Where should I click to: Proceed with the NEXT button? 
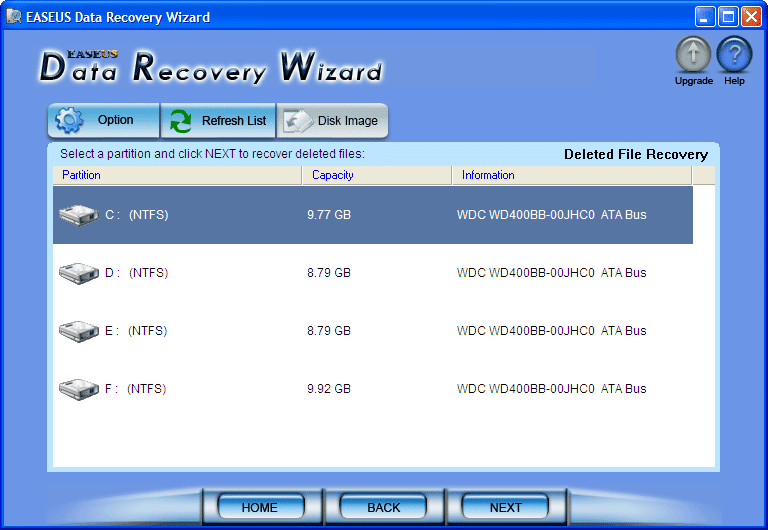pos(505,507)
